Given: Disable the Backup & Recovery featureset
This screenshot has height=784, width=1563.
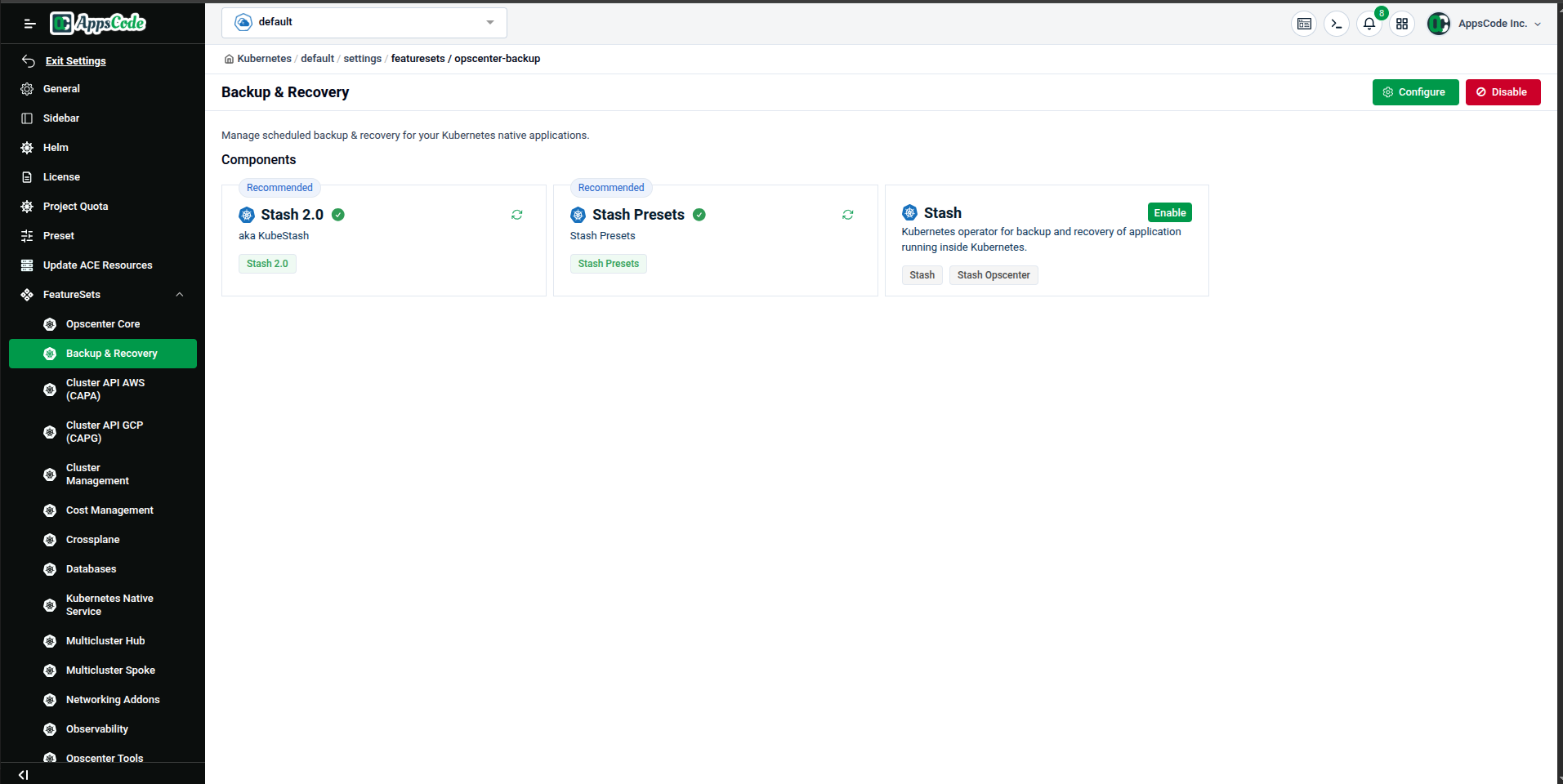Looking at the screenshot, I should tap(1503, 92).
